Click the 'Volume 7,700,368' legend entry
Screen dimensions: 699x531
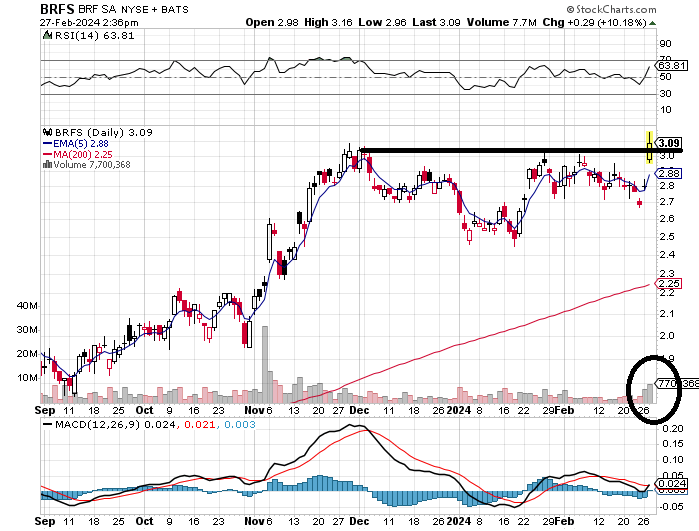(92, 165)
